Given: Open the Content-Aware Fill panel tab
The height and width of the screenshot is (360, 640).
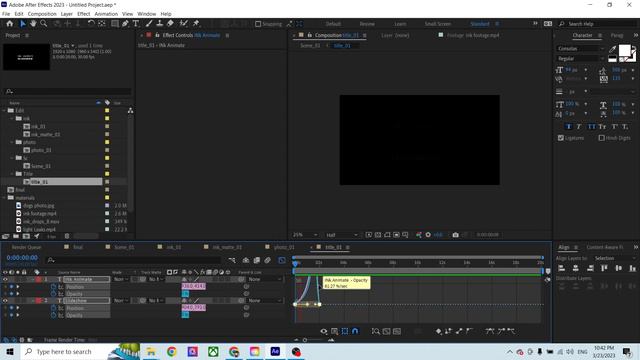Looking at the screenshot, I should click(x=605, y=247).
